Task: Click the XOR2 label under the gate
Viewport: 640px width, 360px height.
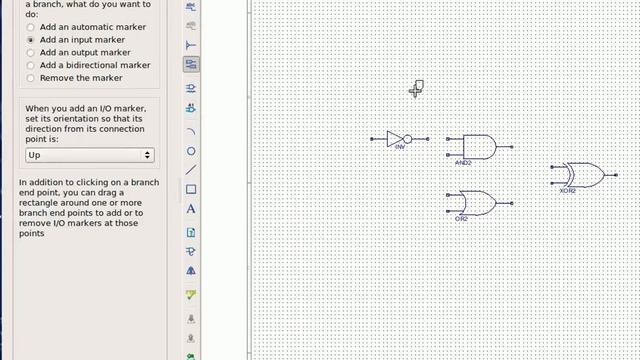Action: pos(567,191)
